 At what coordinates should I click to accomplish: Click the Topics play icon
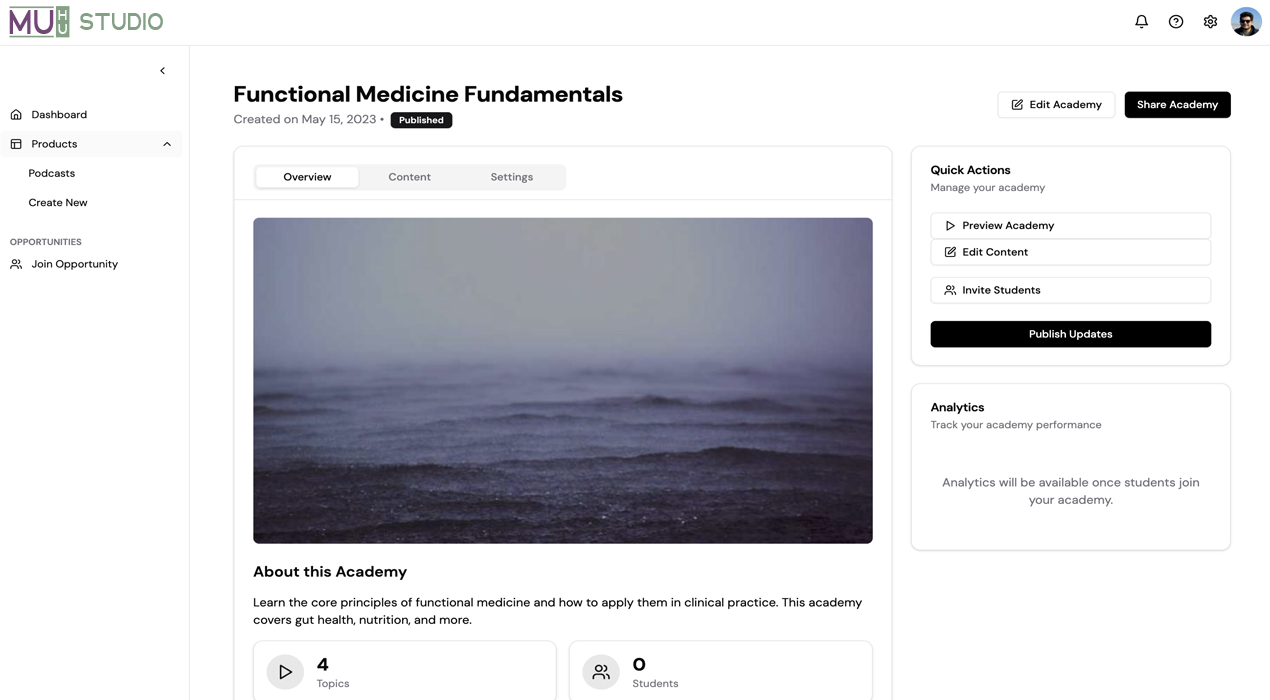click(x=285, y=672)
